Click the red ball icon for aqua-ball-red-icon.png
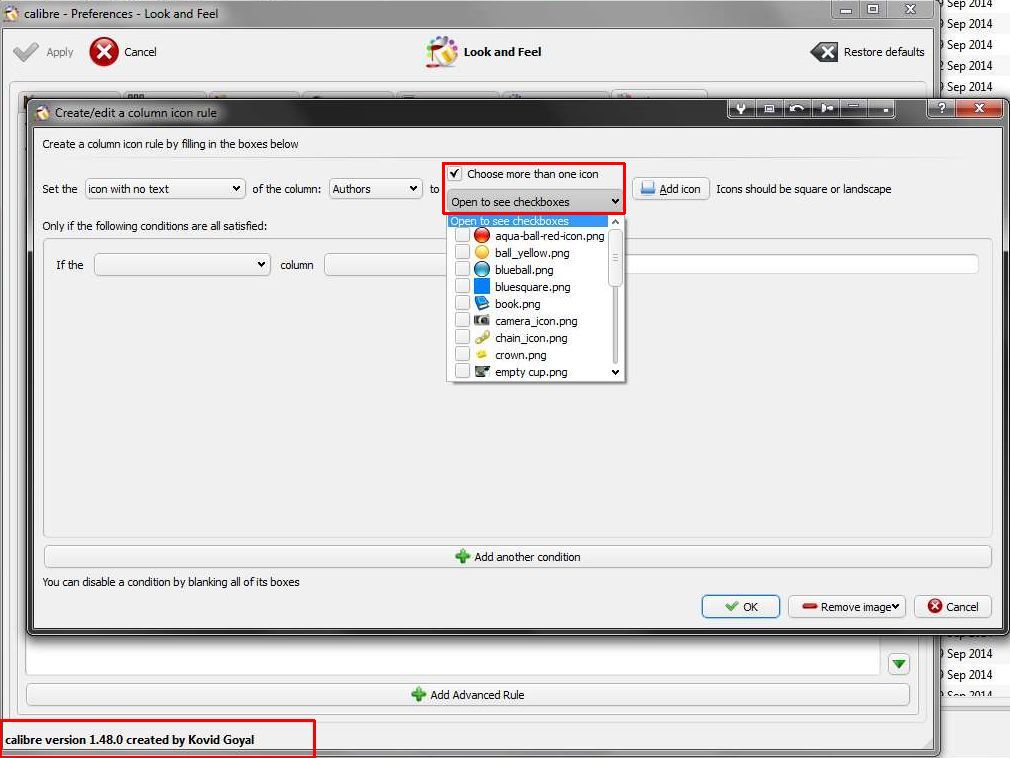Screen dimensions: 1010x758 coord(482,236)
